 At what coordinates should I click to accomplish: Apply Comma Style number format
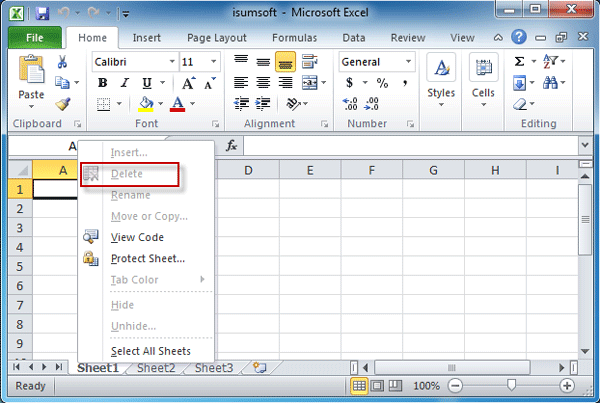(405, 83)
